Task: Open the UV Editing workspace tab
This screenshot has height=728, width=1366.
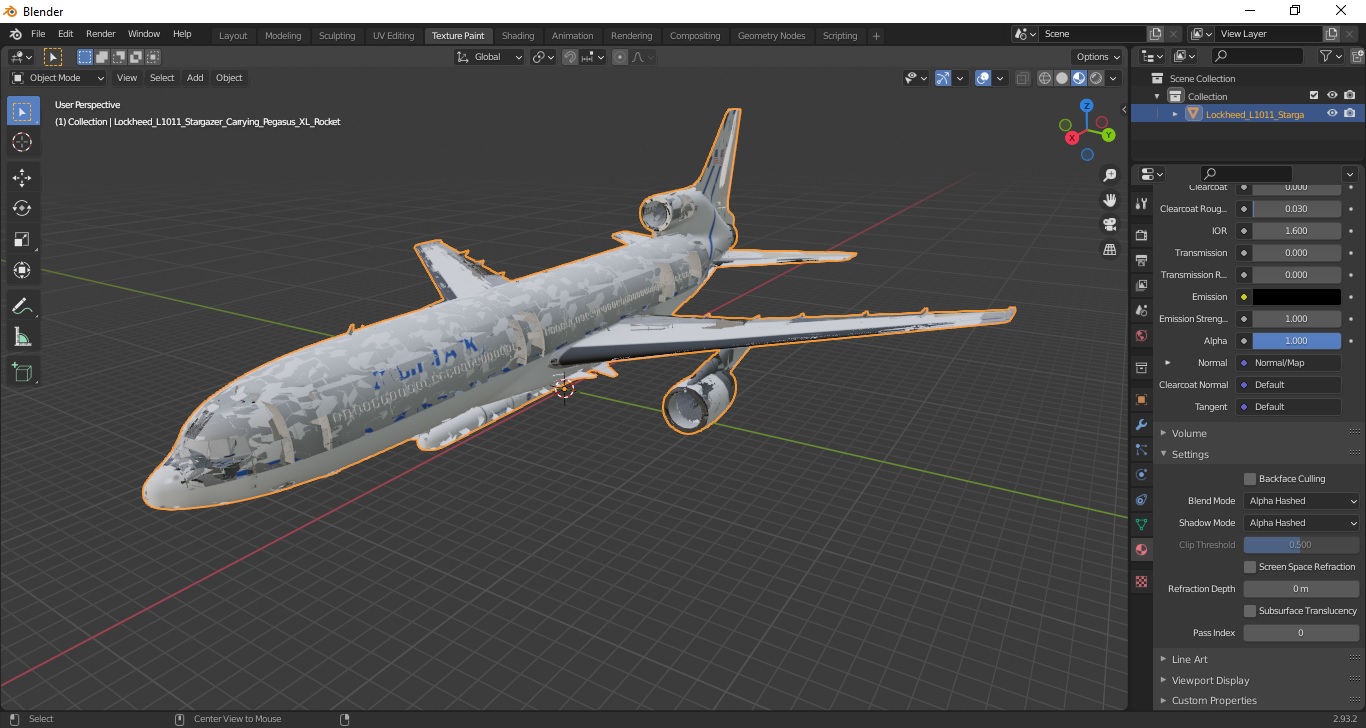Action: (x=393, y=35)
